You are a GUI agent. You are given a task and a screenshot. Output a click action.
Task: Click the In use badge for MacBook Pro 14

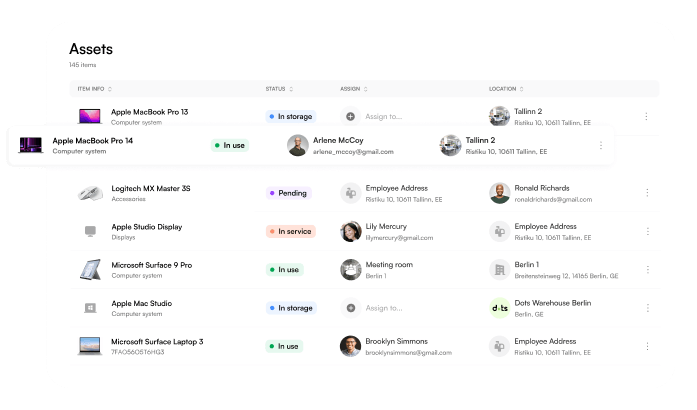click(x=230, y=145)
